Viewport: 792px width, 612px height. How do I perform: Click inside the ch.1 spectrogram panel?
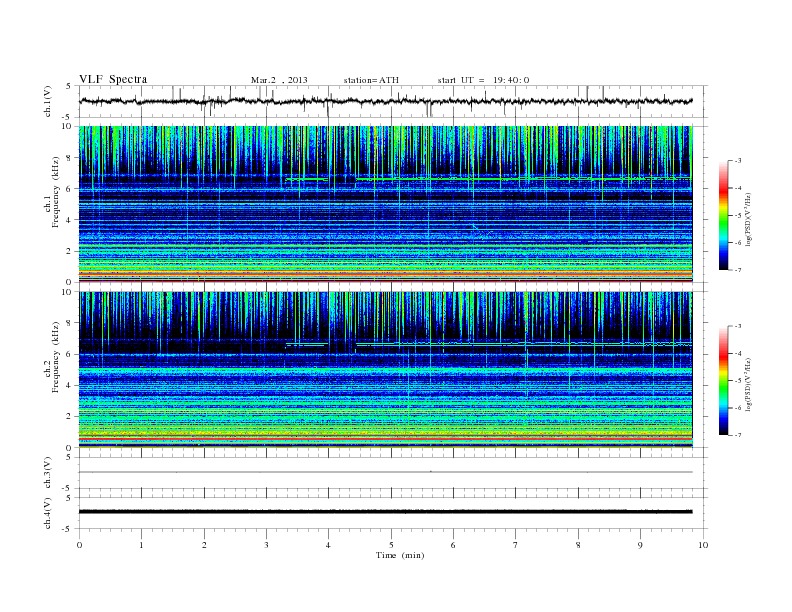tap(385, 204)
